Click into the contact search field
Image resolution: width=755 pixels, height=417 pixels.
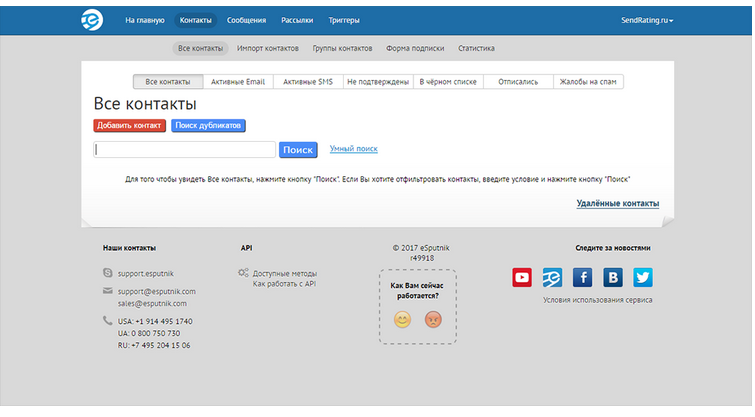tap(184, 149)
